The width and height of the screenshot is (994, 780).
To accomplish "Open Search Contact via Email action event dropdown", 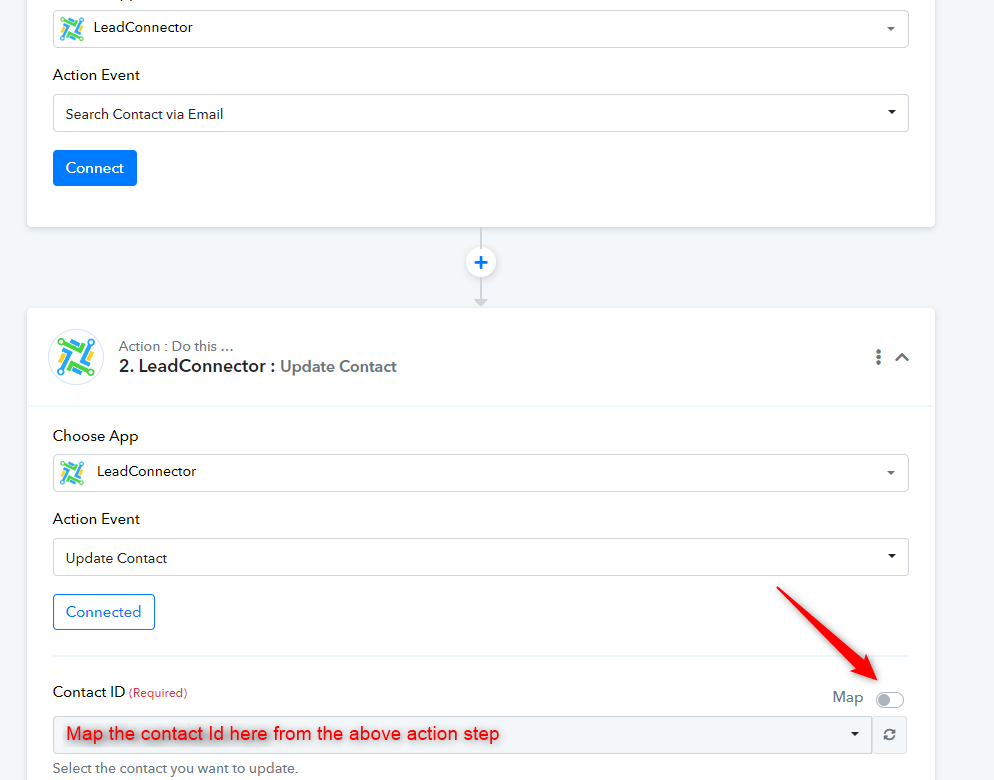I will click(x=481, y=114).
